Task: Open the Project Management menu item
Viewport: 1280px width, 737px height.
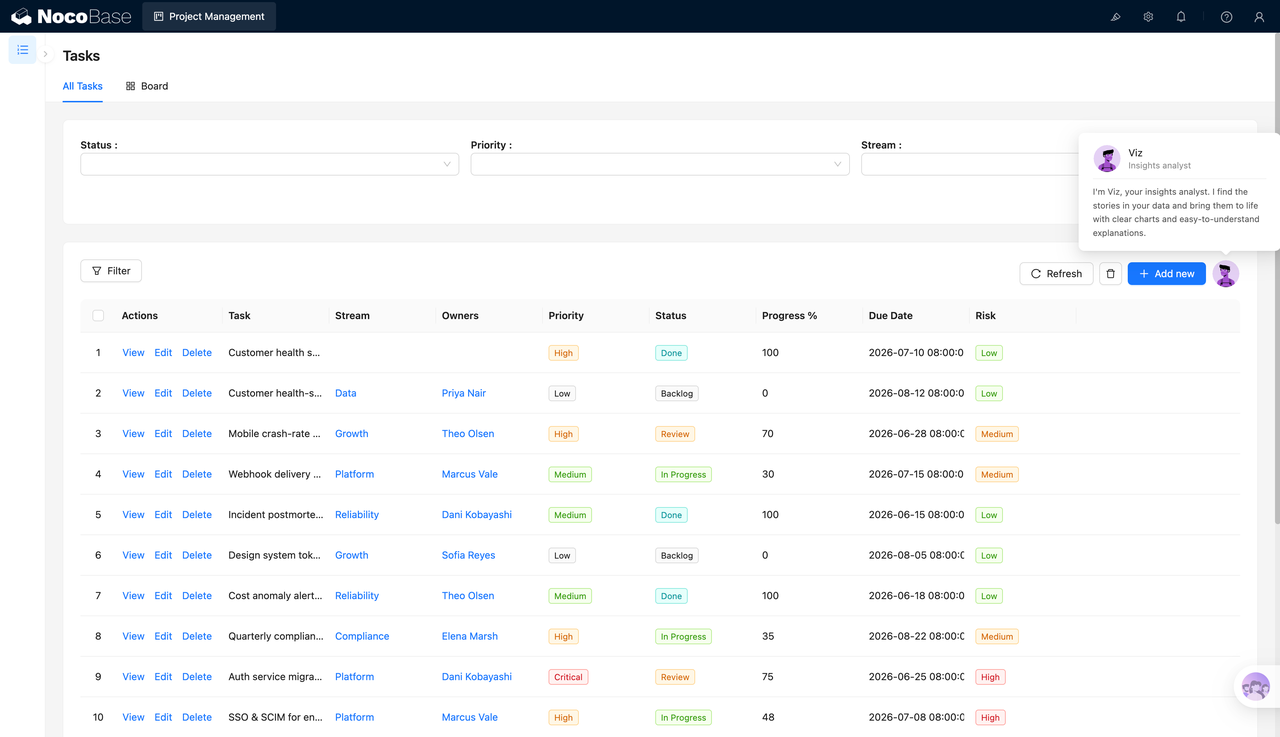Action: 209,17
